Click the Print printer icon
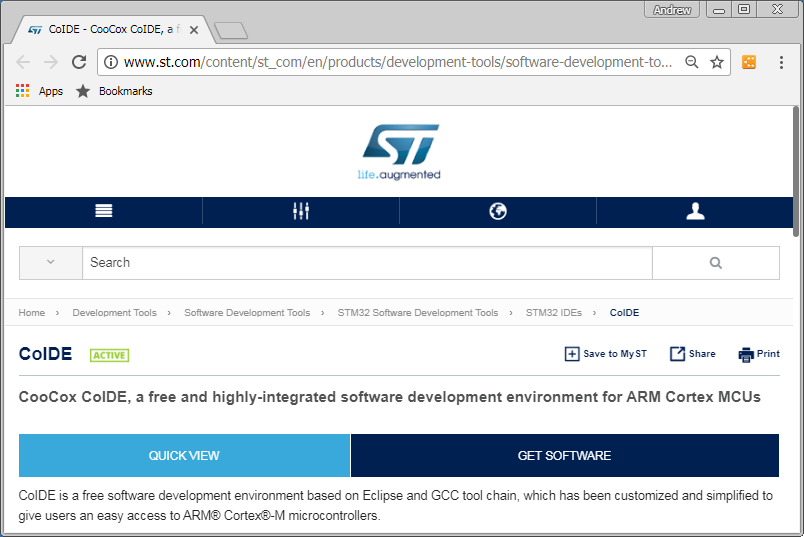The height and width of the screenshot is (537, 804). (746, 354)
